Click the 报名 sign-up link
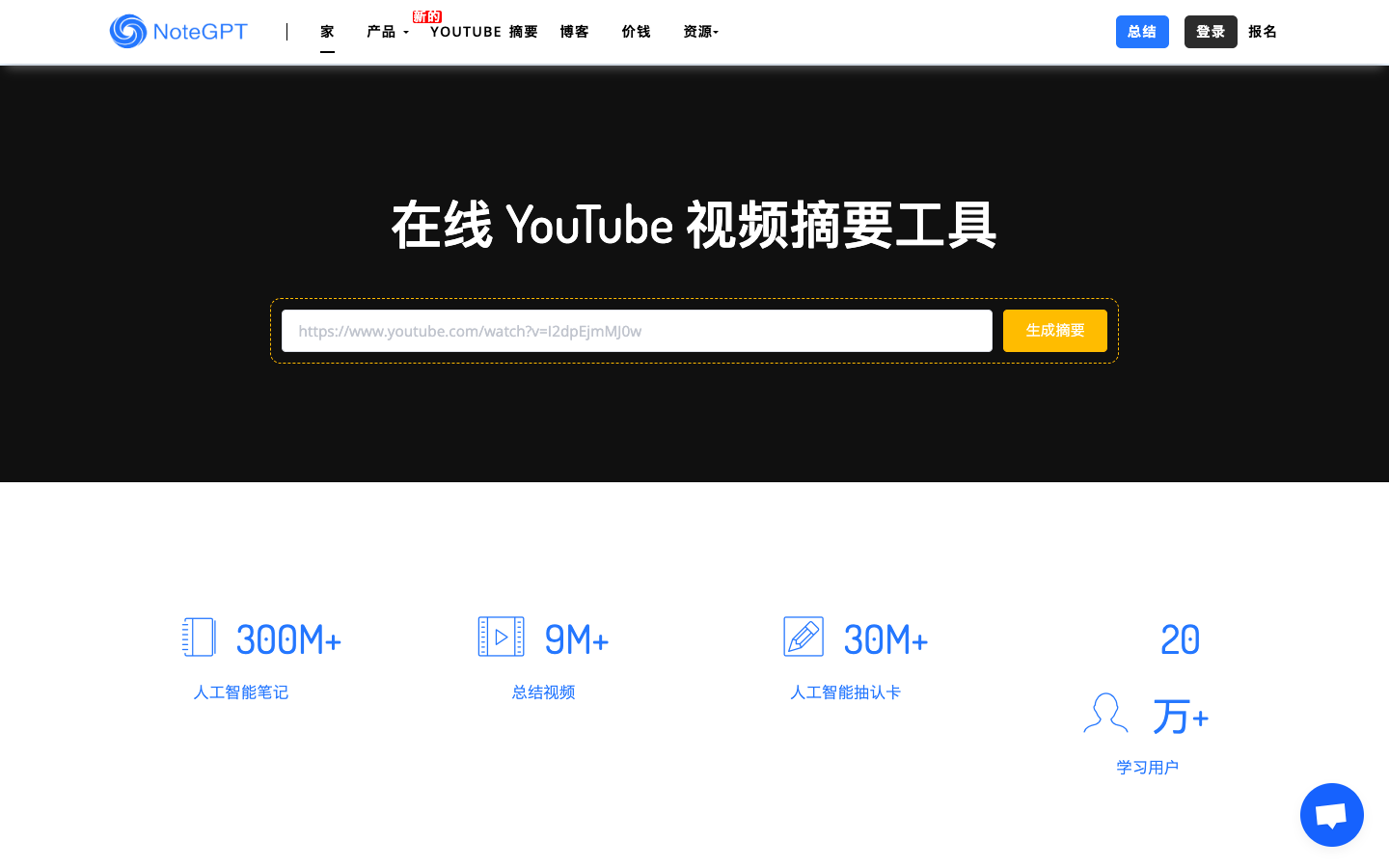 [1263, 32]
